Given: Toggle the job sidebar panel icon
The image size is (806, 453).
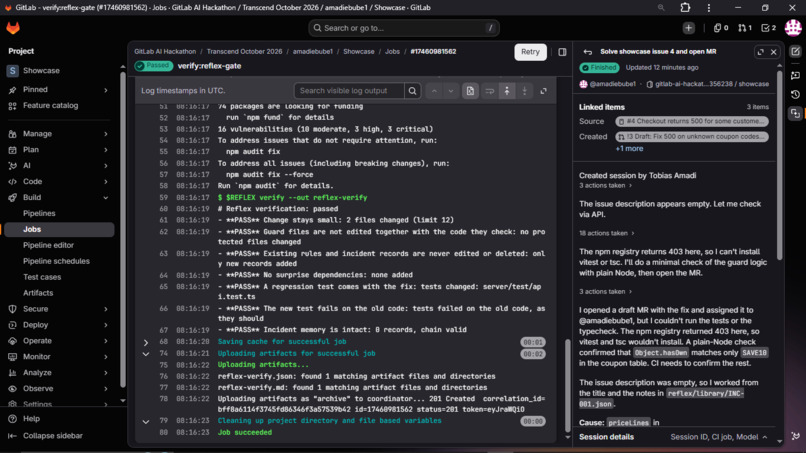Looking at the screenshot, I should click(562, 52).
